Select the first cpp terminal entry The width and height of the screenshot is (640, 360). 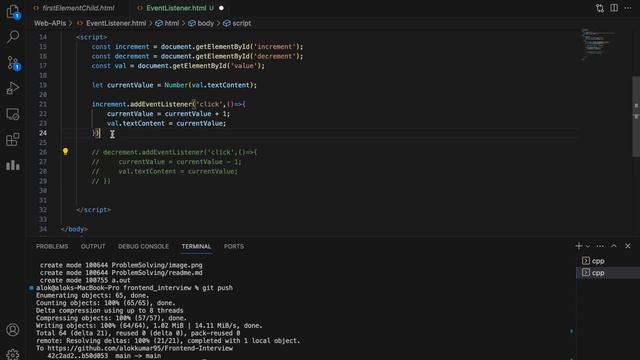point(608,261)
